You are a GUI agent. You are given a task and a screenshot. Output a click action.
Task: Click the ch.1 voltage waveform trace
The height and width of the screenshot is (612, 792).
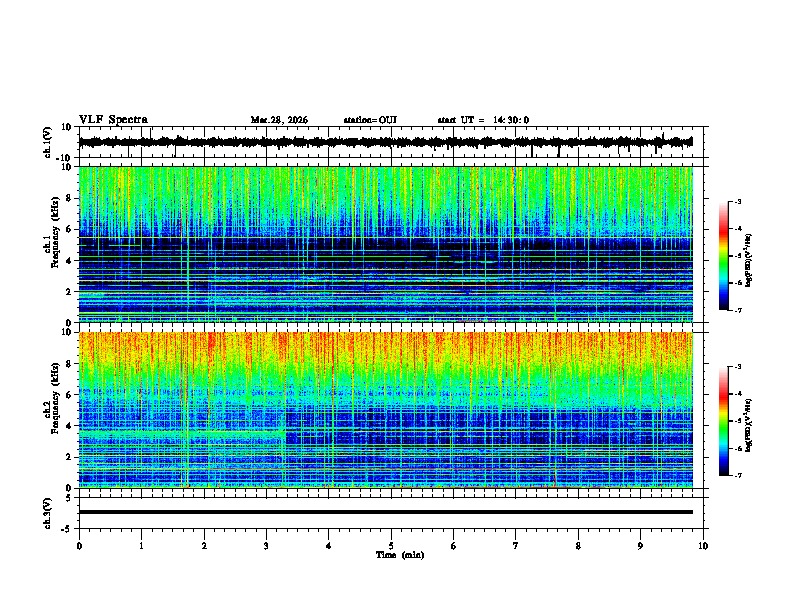click(385, 142)
